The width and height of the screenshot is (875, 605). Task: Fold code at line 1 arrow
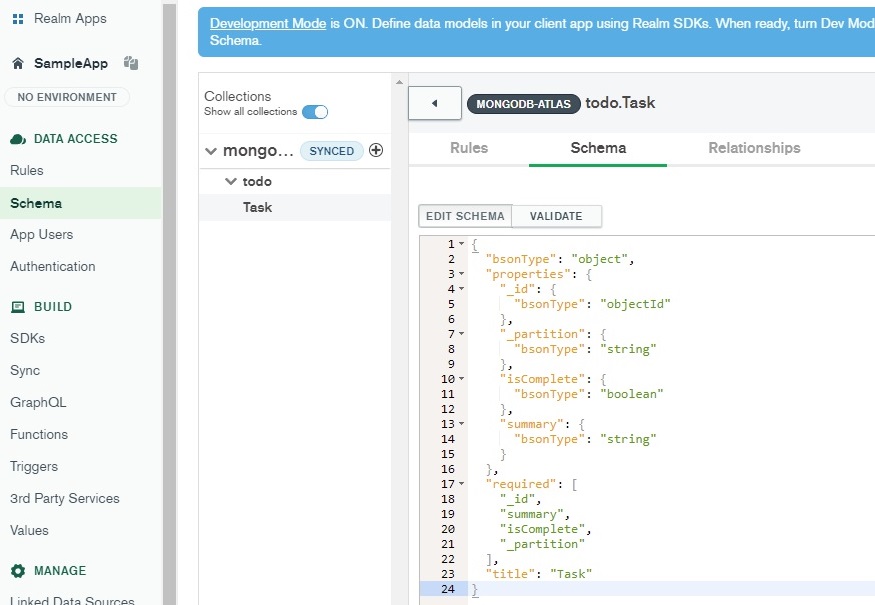pyautogui.click(x=461, y=244)
